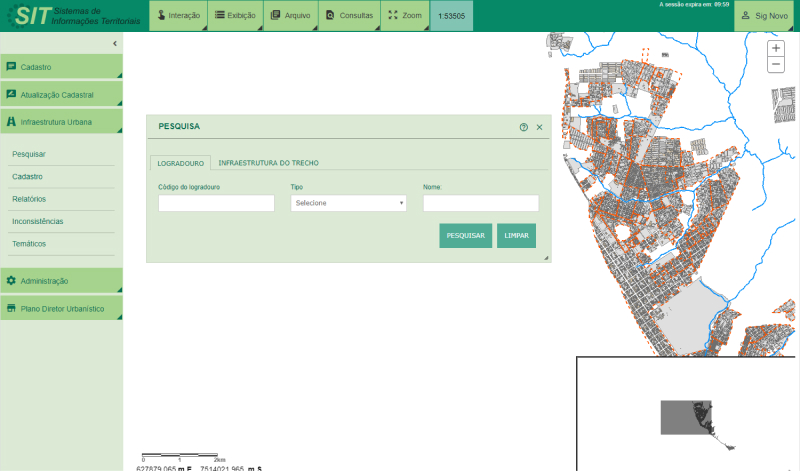Open the Arquivo toolbar menu
Image resolution: width=800 pixels, height=471 pixels.
pos(291,16)
